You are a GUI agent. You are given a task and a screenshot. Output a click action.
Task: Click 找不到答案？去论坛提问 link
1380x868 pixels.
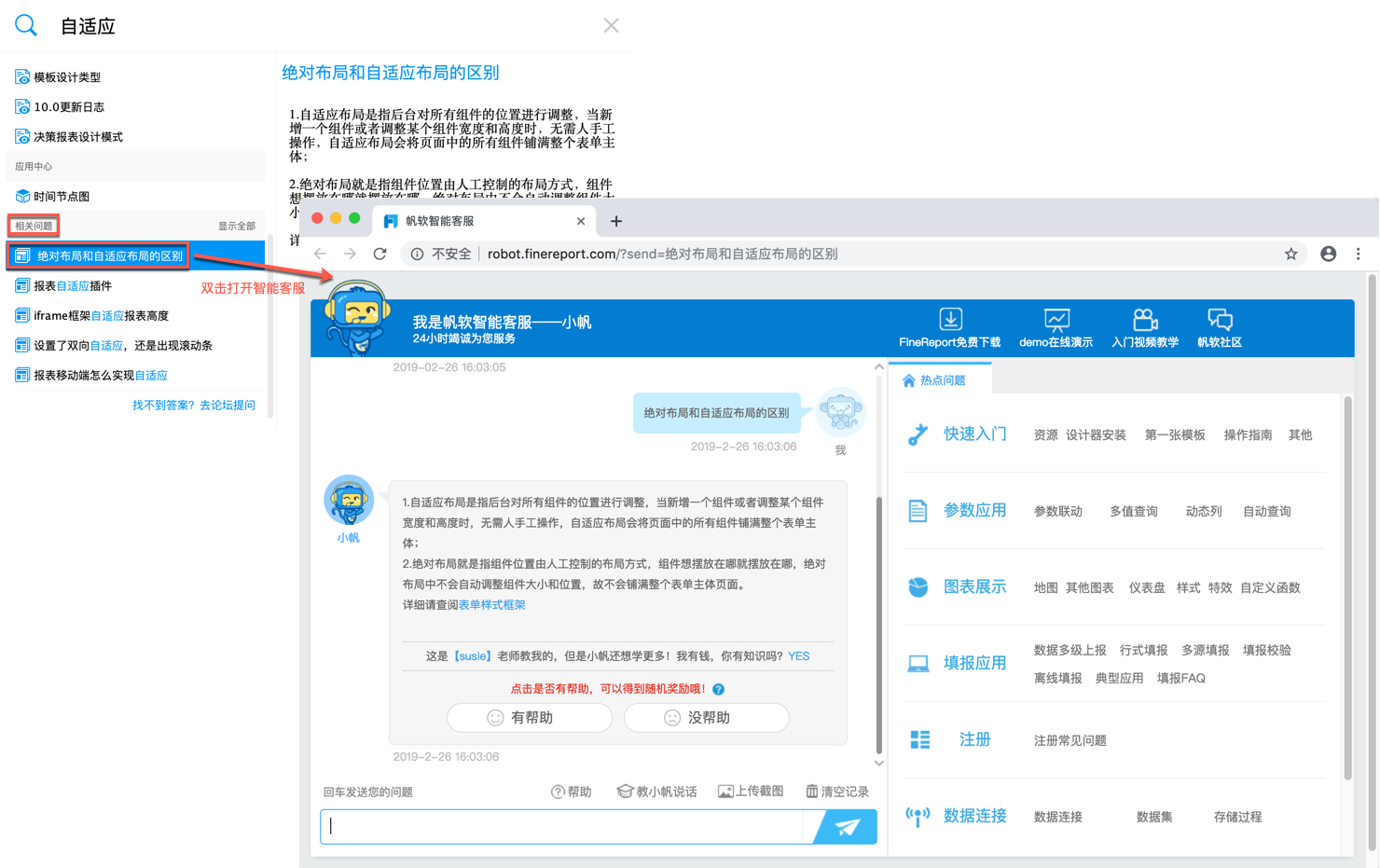pos(194,406)
